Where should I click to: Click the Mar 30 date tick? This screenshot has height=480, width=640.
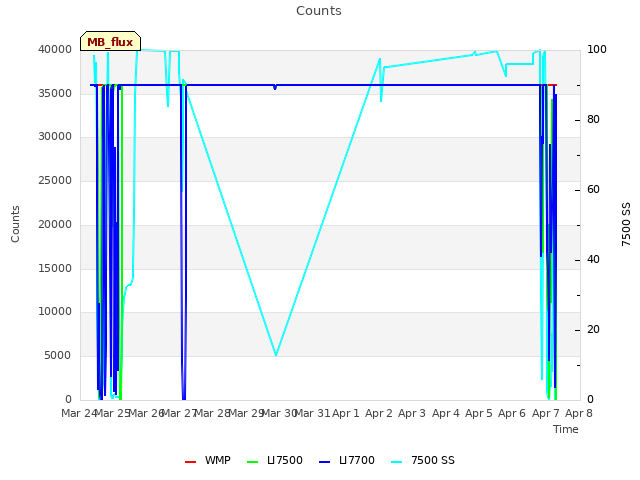tap(279, 413)
